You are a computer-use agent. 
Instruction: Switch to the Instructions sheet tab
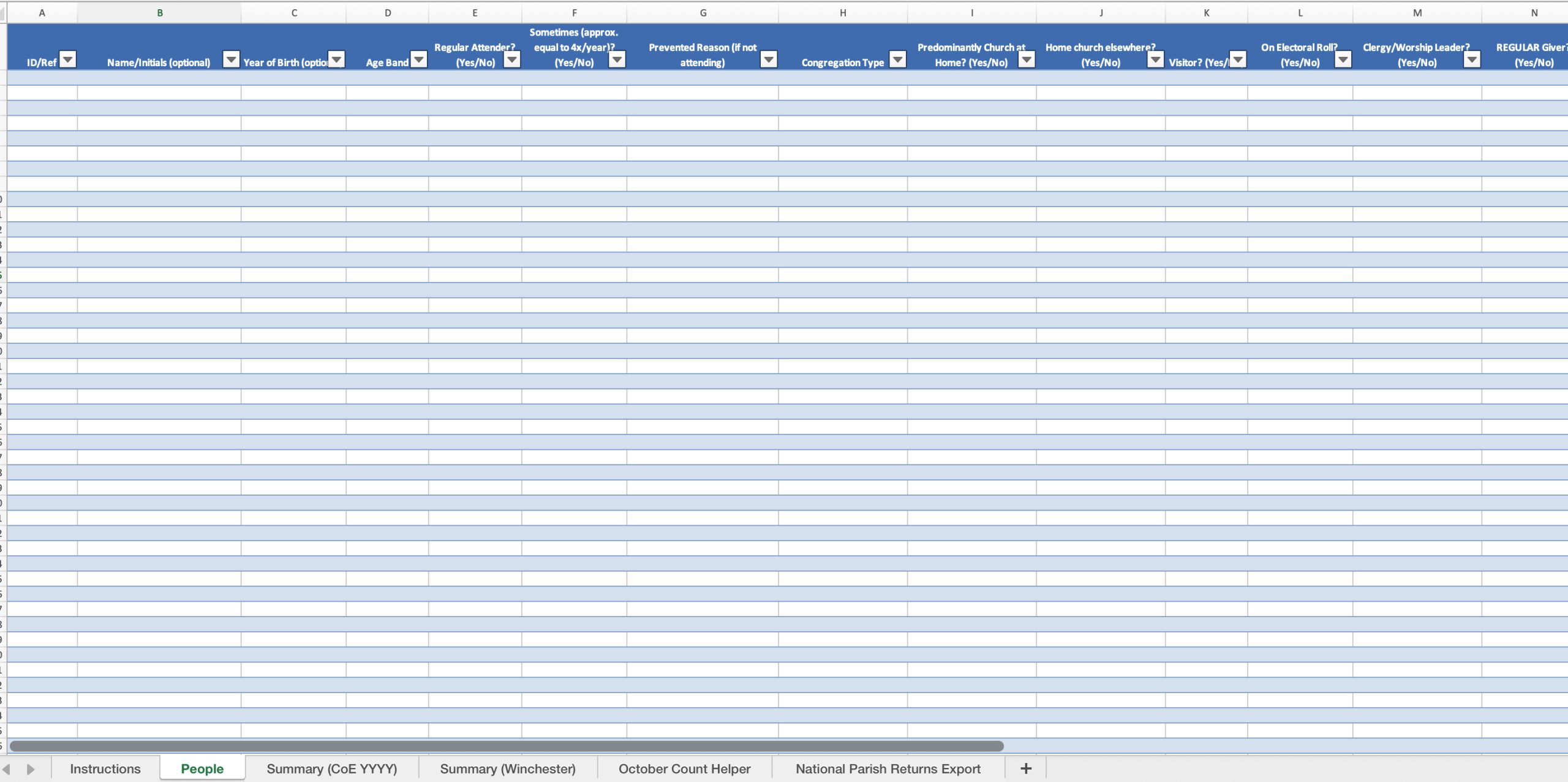coord(105,769)
